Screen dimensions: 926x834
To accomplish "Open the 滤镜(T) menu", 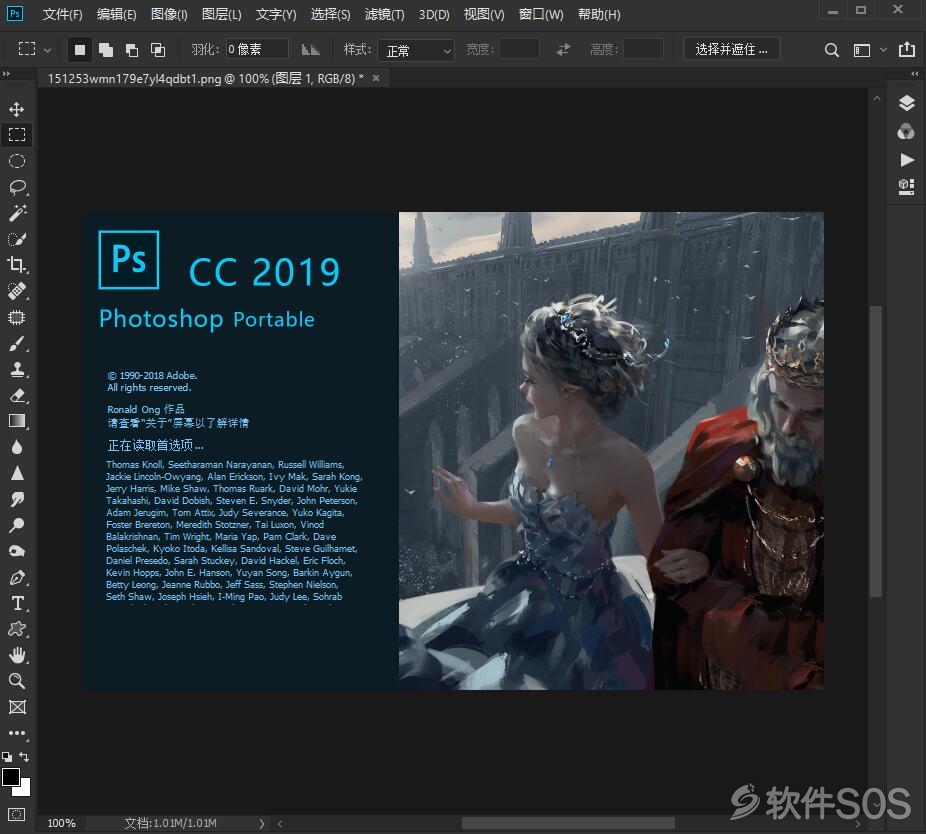I will 384,14.
